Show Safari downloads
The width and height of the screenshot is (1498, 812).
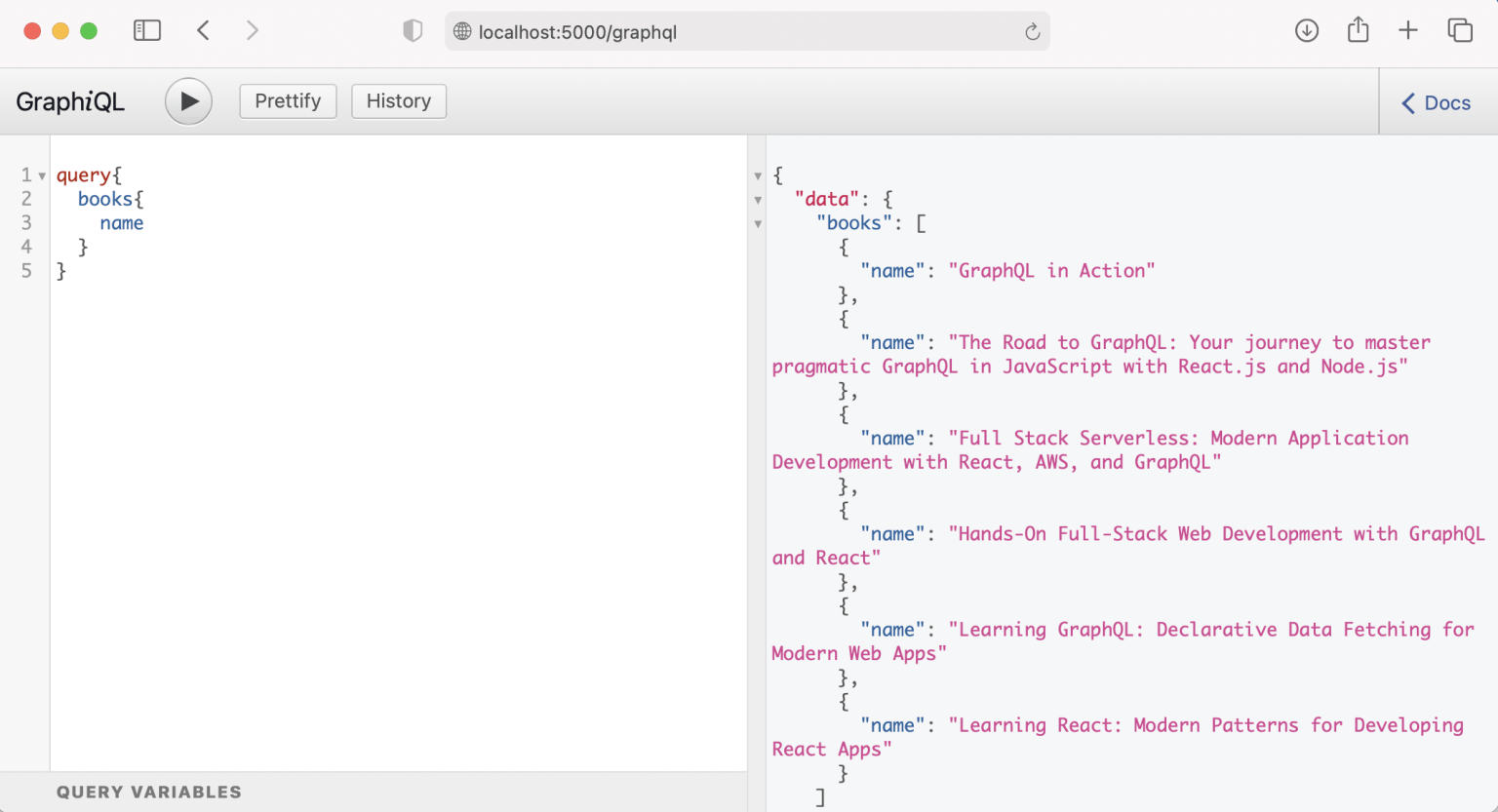click(x=1307, y=31)
